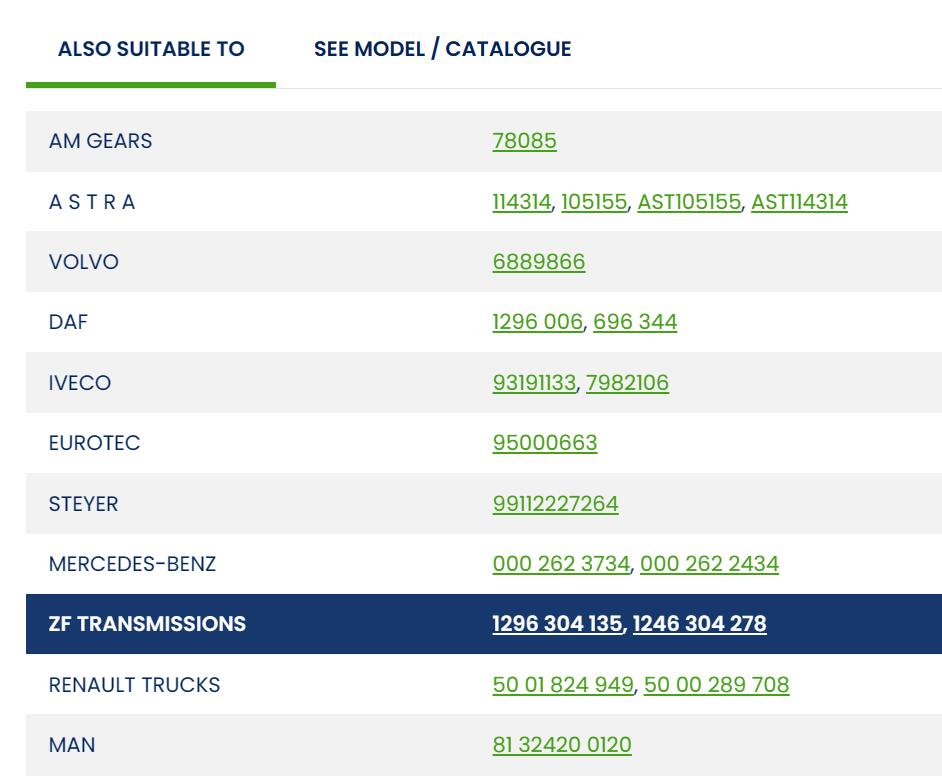The image size is (942, 778).
Task: Open Mercedes-Benz link 000 262 2434
Action: (709, 564)
